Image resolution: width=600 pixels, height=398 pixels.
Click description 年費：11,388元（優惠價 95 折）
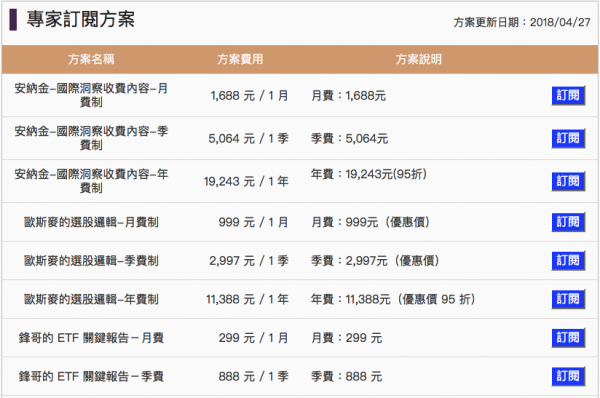(x=393, y=299)
